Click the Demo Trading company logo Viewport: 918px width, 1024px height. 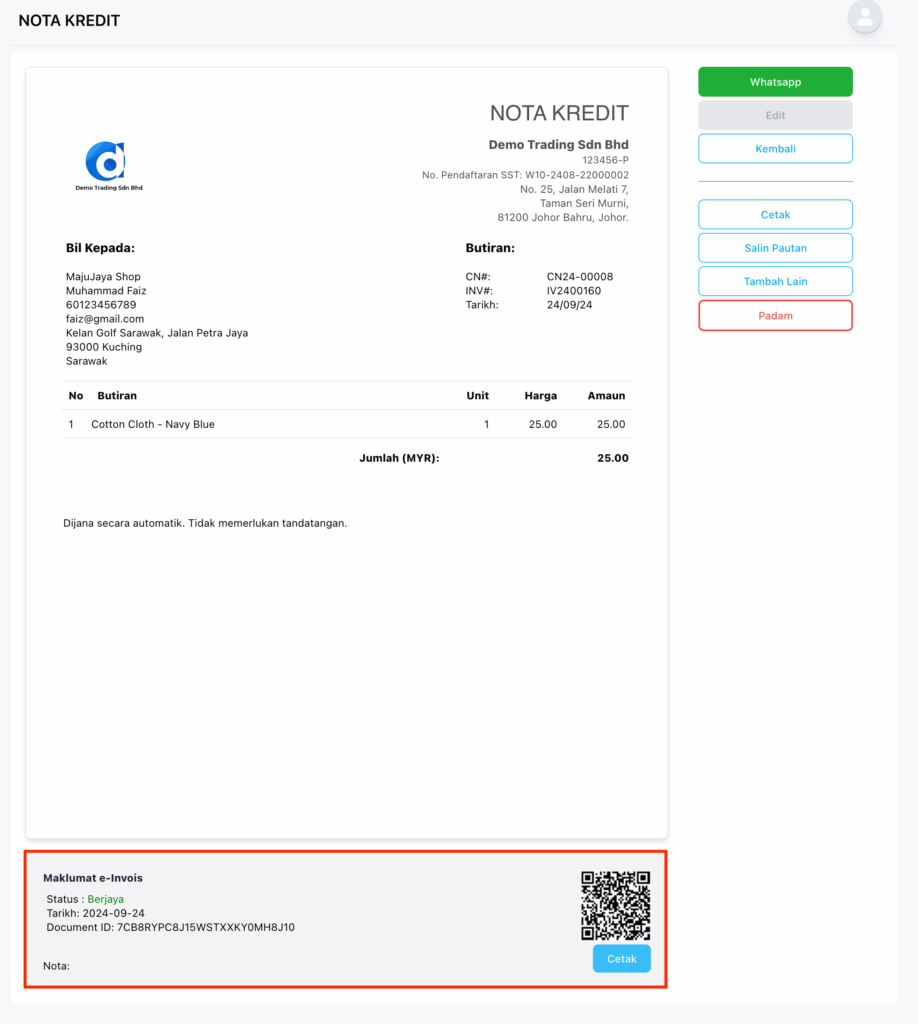pyautogui.click(x=108, y=166)
